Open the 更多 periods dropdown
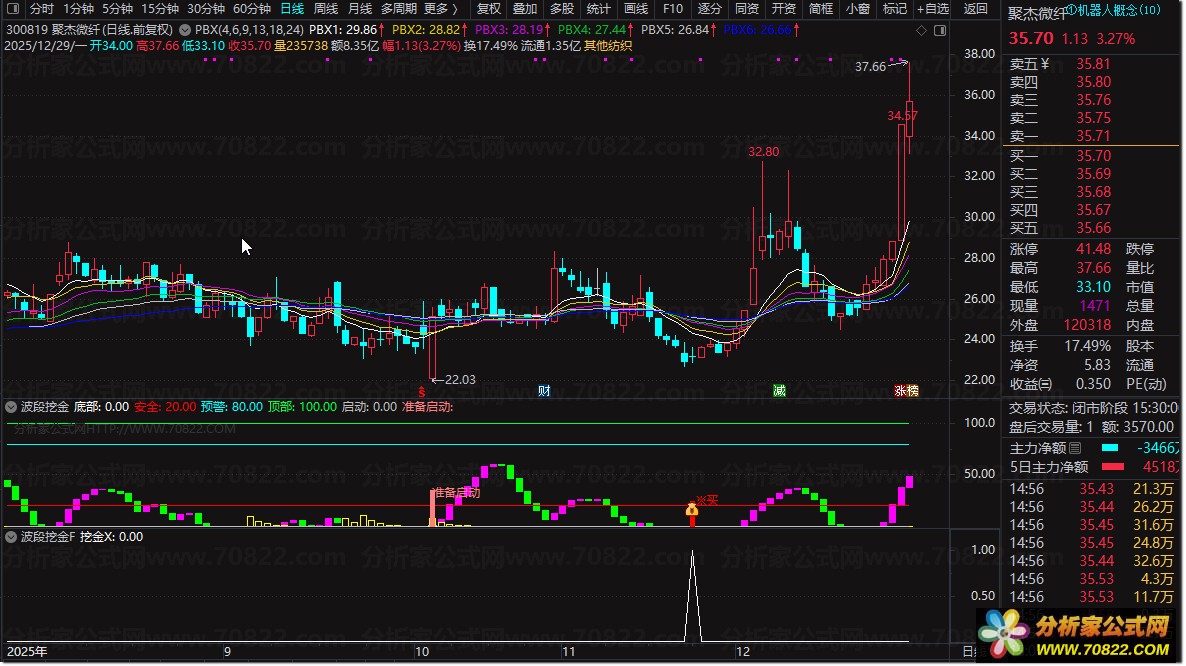Screen dimensions: 1186x666 click(x=440, y=9)
